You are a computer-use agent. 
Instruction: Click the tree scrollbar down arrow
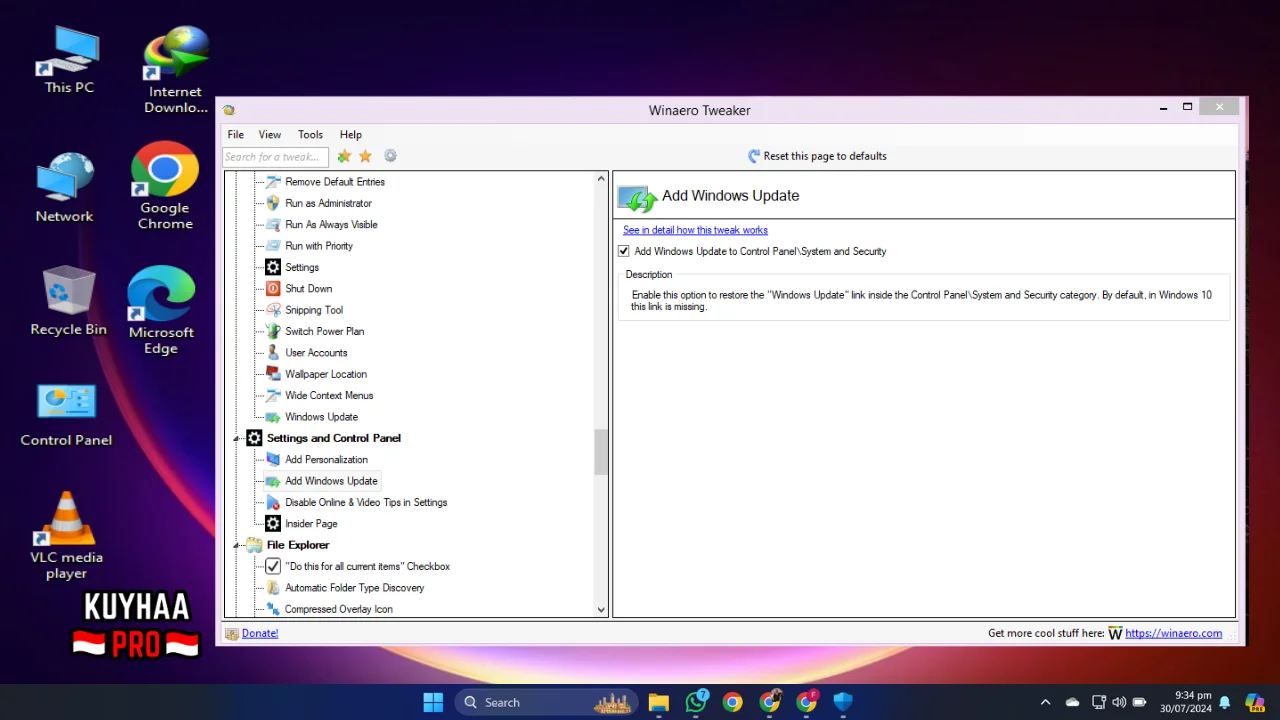click(x=601, y=609)
